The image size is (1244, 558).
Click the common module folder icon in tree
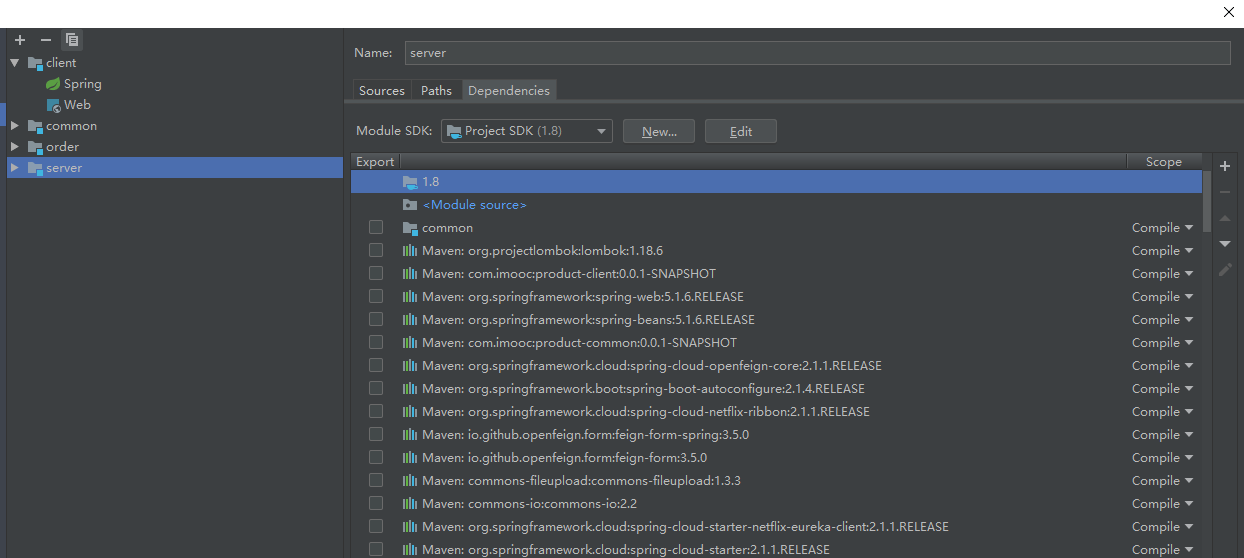coord(35,126)
